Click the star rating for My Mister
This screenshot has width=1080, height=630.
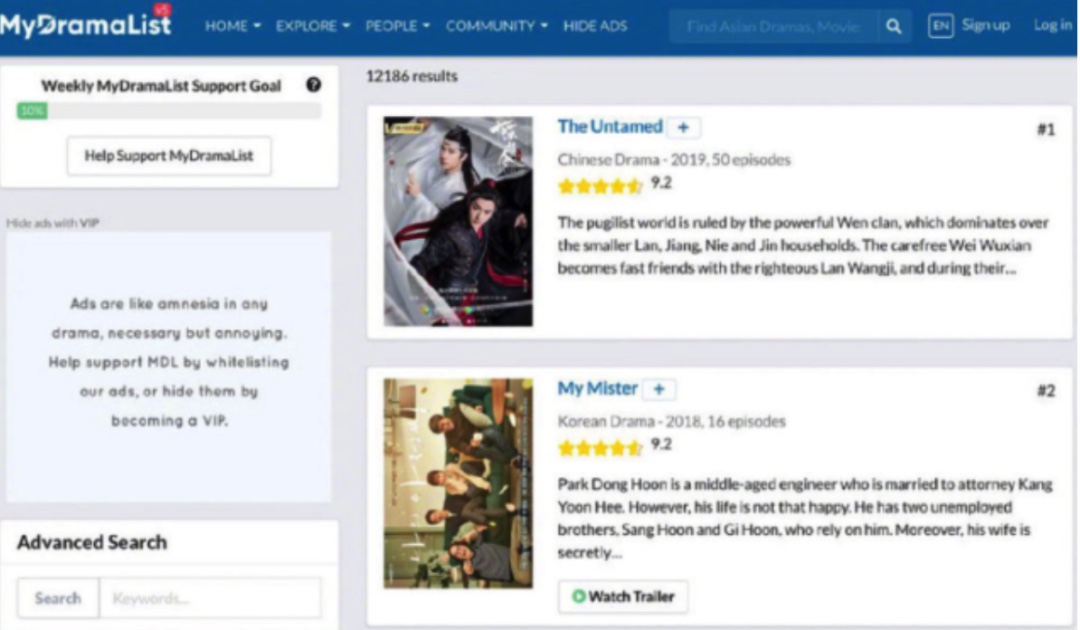[600, 447]
